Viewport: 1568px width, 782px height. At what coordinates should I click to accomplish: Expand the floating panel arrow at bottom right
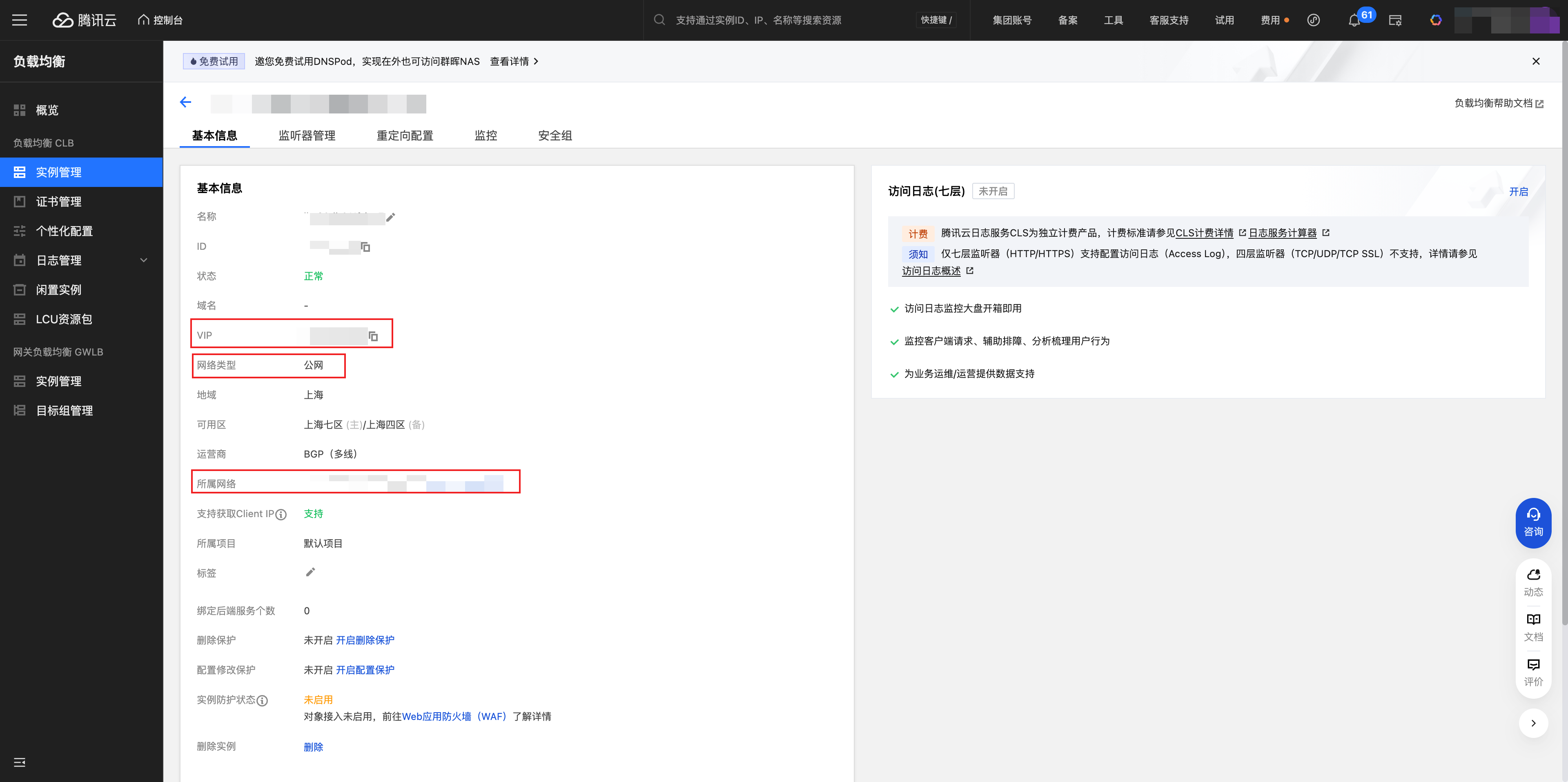(1533, 723)
